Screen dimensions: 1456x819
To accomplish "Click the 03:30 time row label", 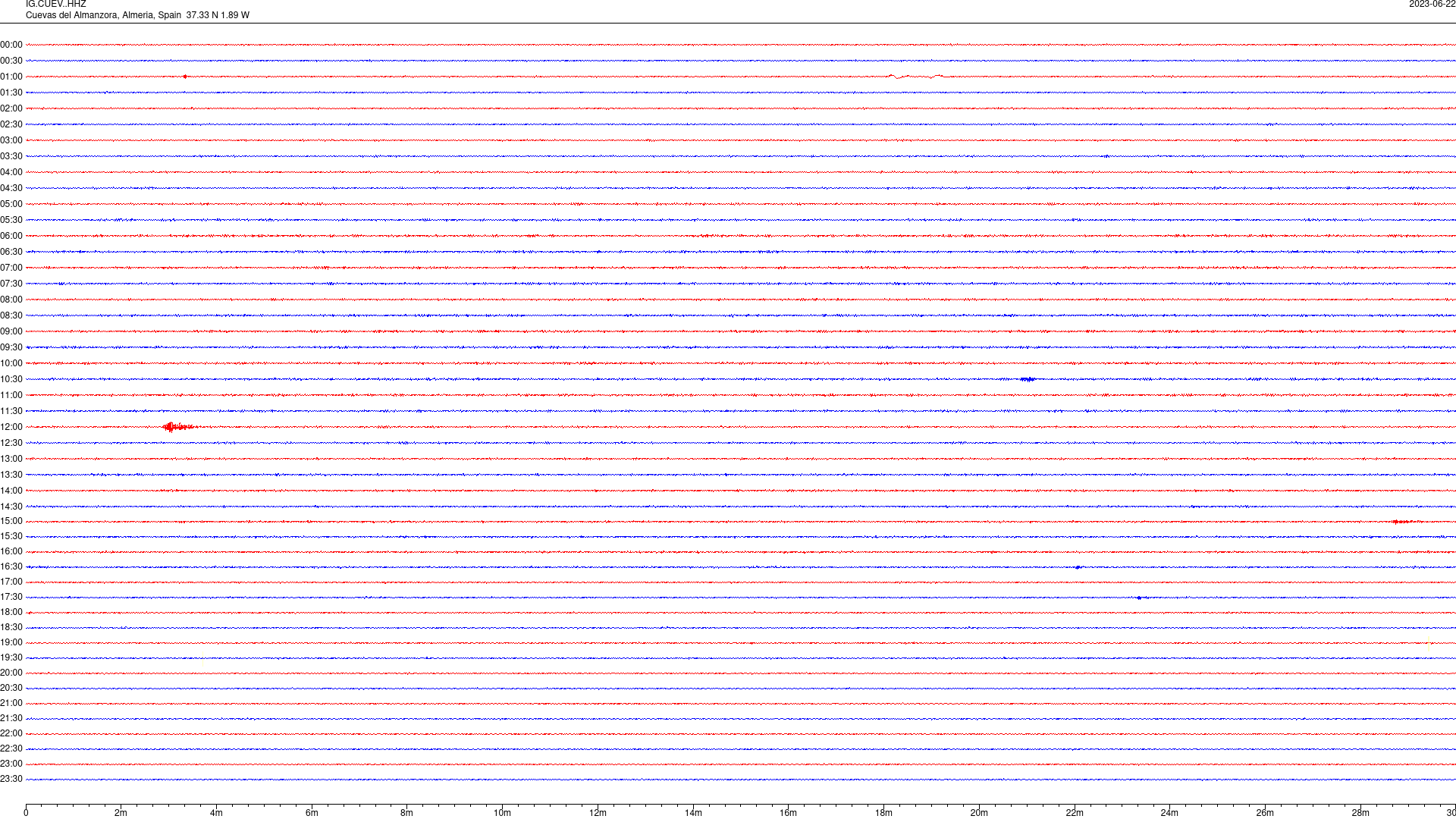I will coord(11,156).
